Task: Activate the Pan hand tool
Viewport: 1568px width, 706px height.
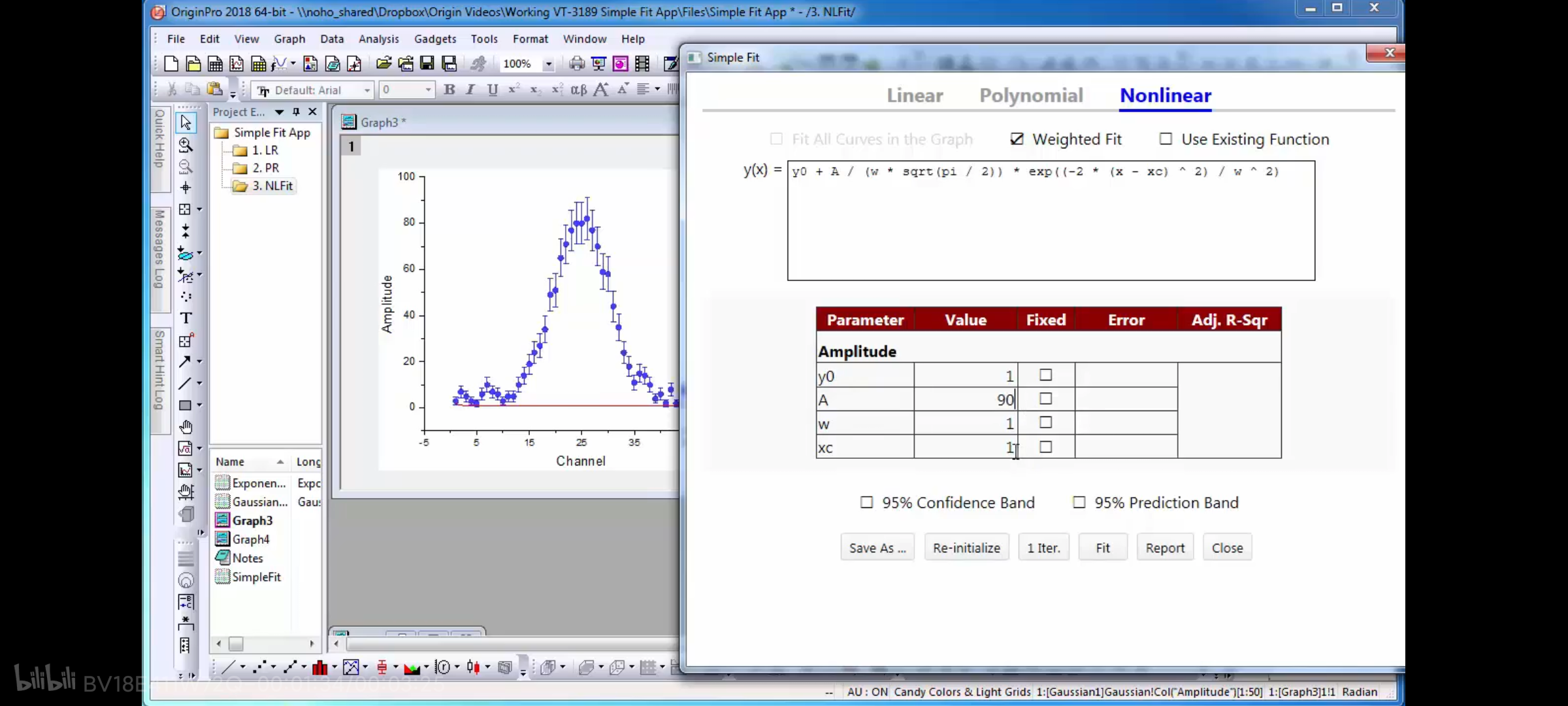Action: 186,427
